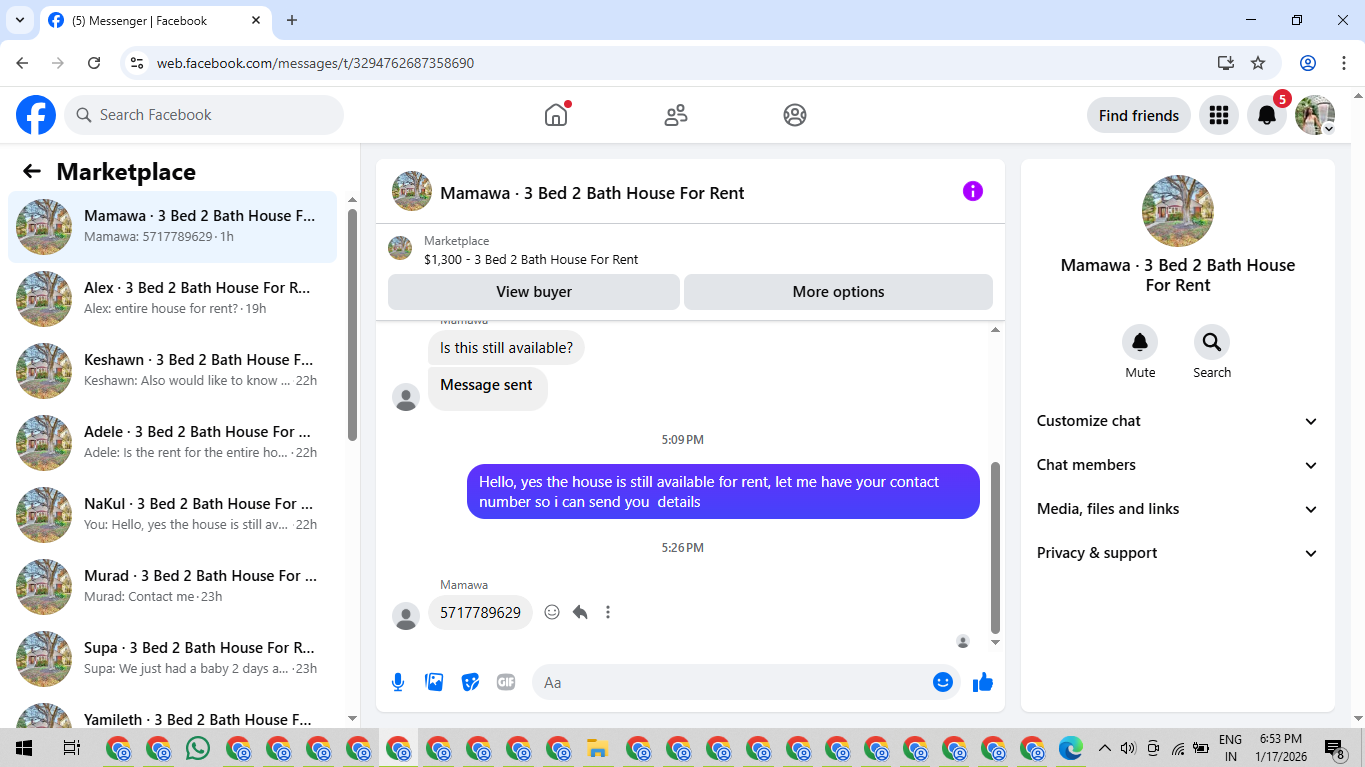Click the 'Is this still available?' message
The image size is (1365, 767).
506,348
